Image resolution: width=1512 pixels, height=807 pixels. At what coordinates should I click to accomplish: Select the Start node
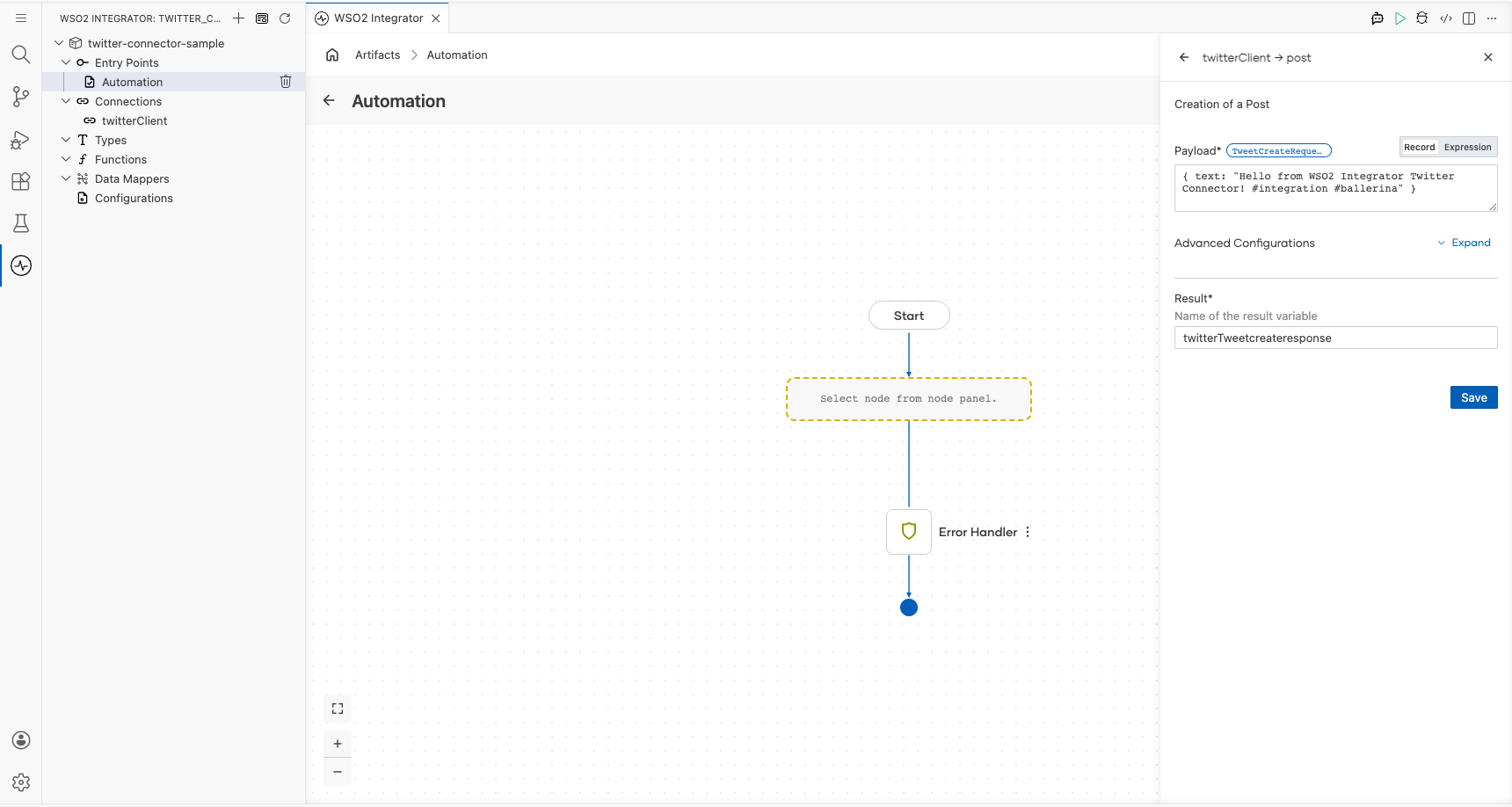click(x=909, y=316)
